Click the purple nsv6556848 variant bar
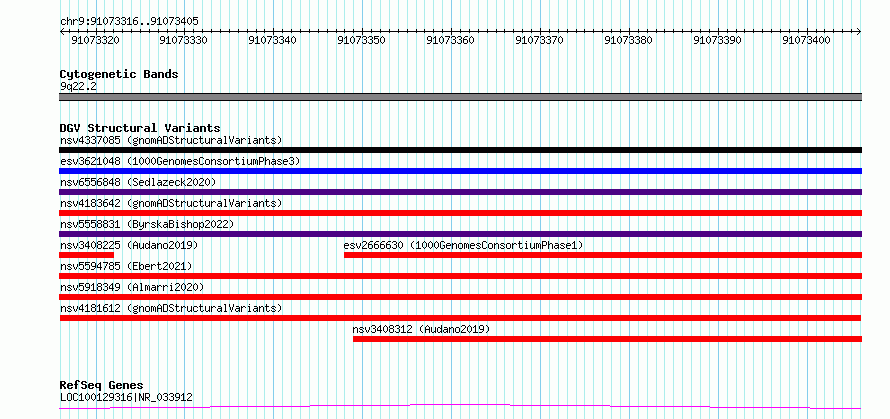Viewport: 890px width, 419px height. (x=461, y=192)
